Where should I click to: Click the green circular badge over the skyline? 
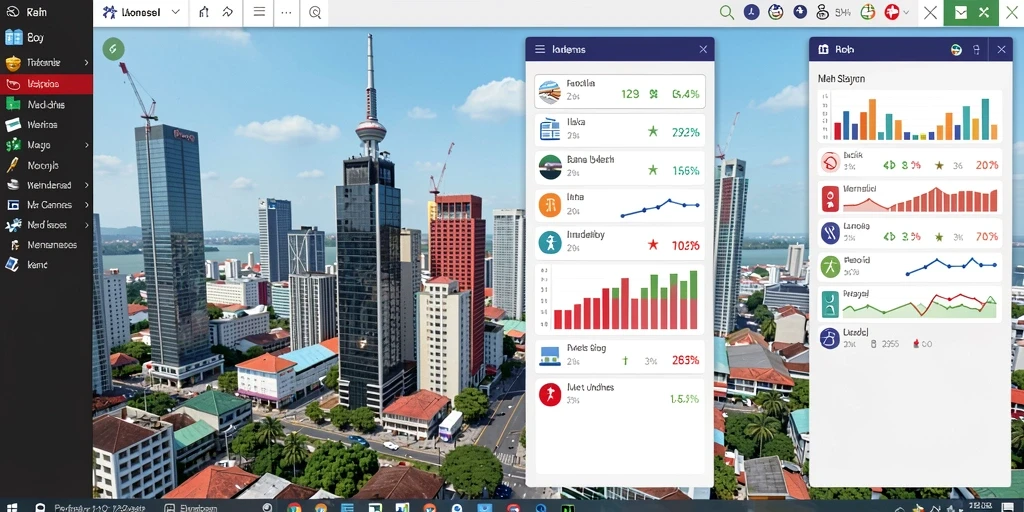113,48
